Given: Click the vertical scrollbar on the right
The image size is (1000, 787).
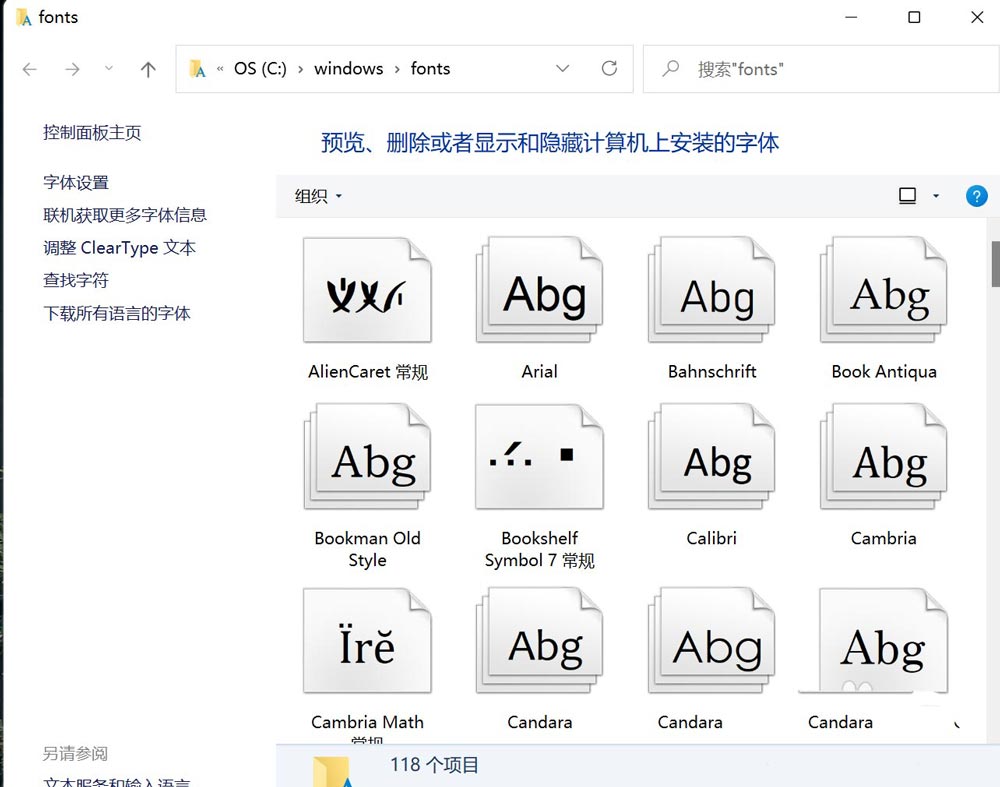Looking at the screenshot, I should (993, 265).
